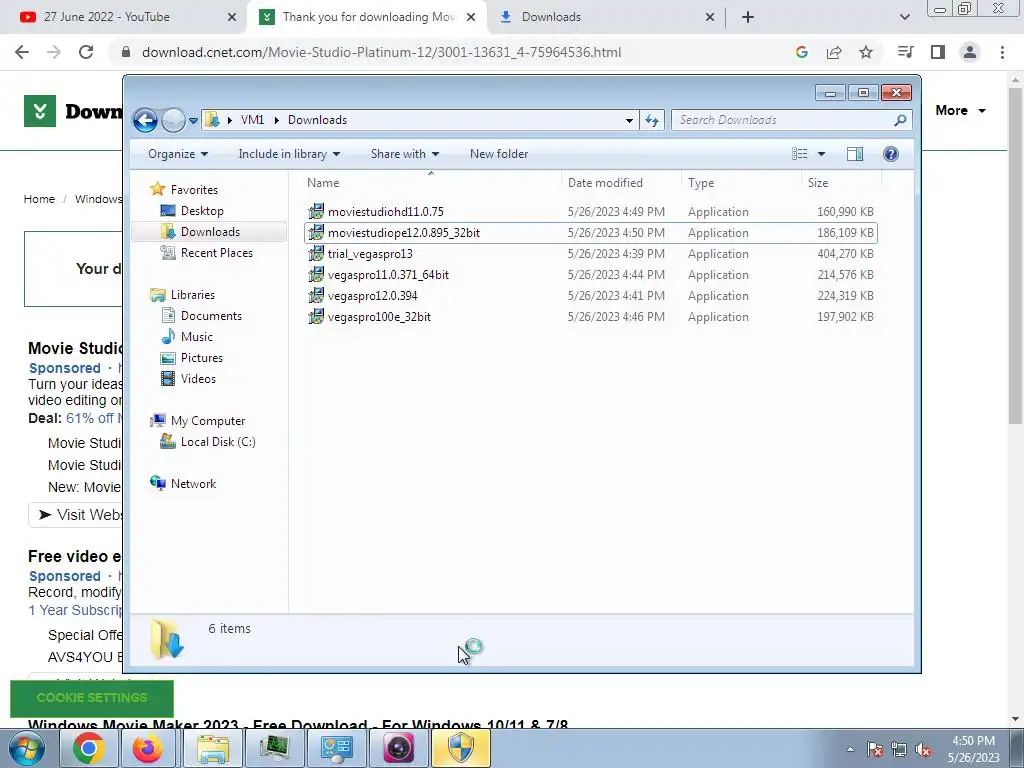Open a new Chrome tab with the plus button
1024x768 pixels.
(x=748, y=17)
